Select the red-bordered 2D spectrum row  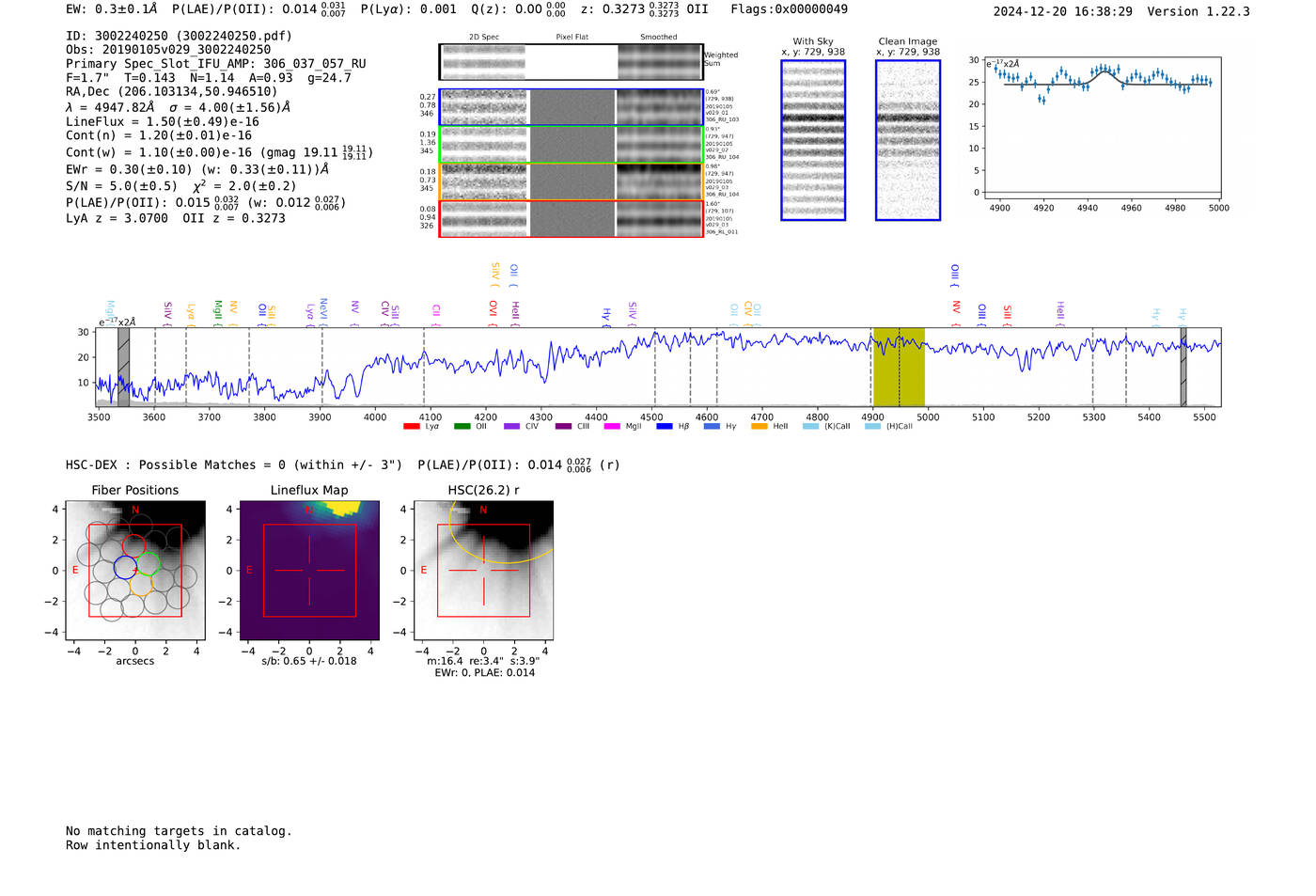coord(571,219)
